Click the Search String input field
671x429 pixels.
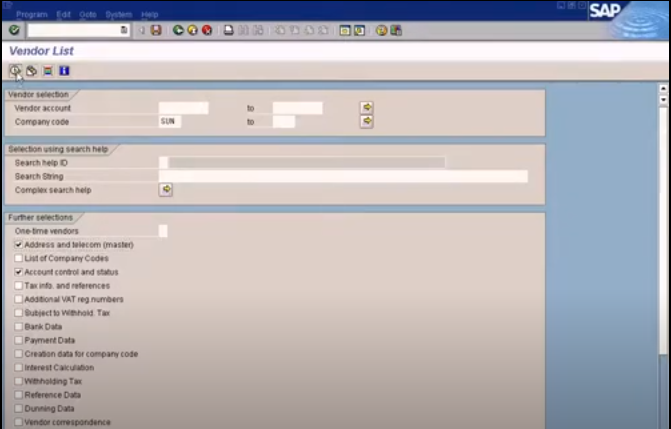(x=343, y=176)
